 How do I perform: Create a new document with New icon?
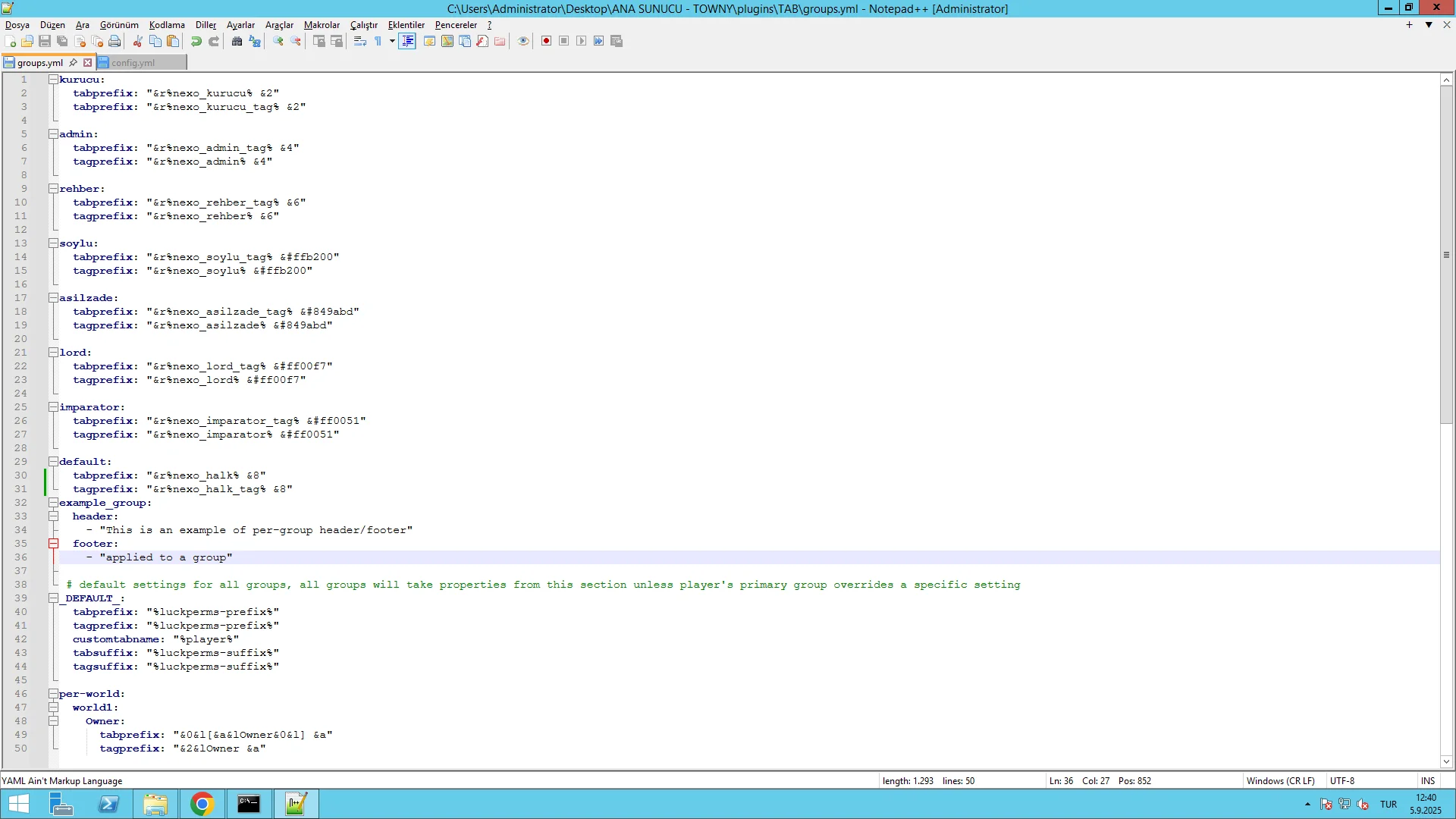click(11, 41)
